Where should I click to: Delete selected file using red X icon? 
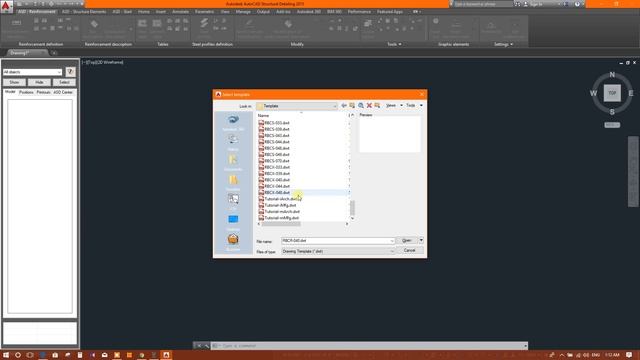369,106
